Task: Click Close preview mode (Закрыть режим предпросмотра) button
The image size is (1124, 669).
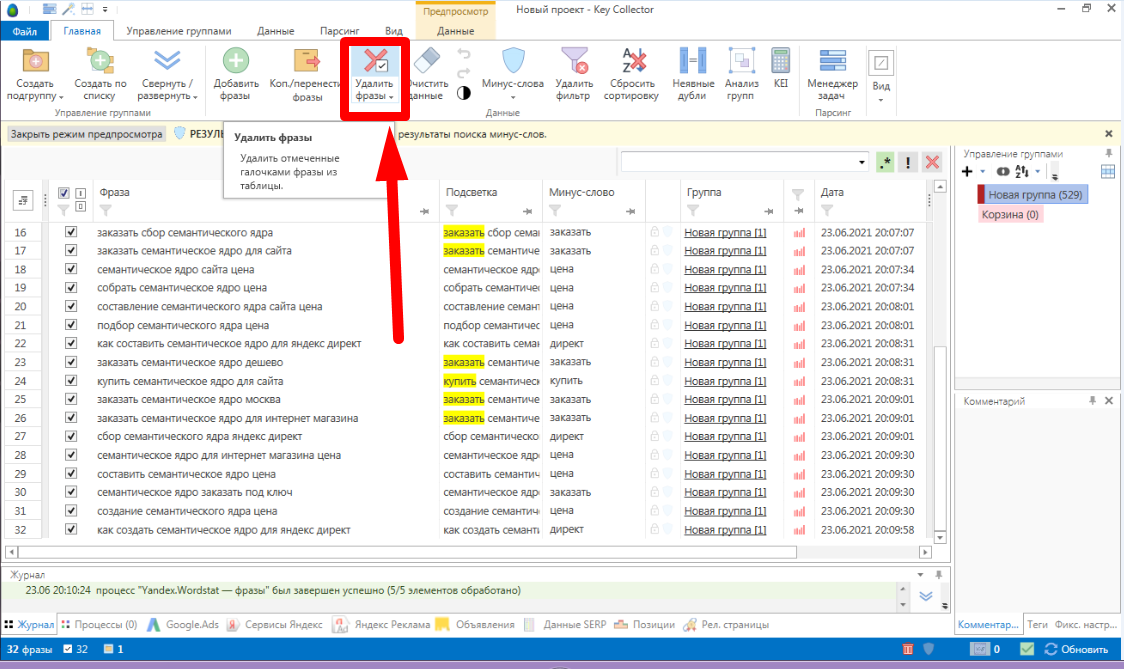Action: [86, 133]
